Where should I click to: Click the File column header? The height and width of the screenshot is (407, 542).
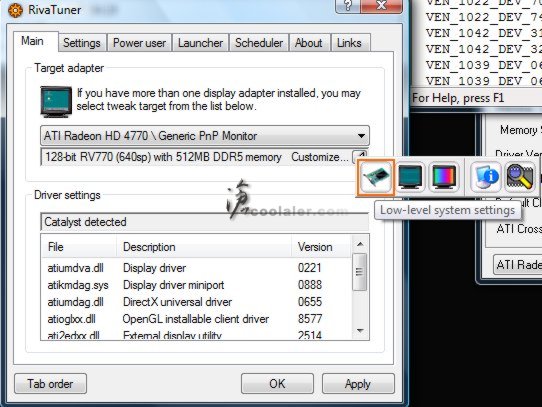coord(79,247)
